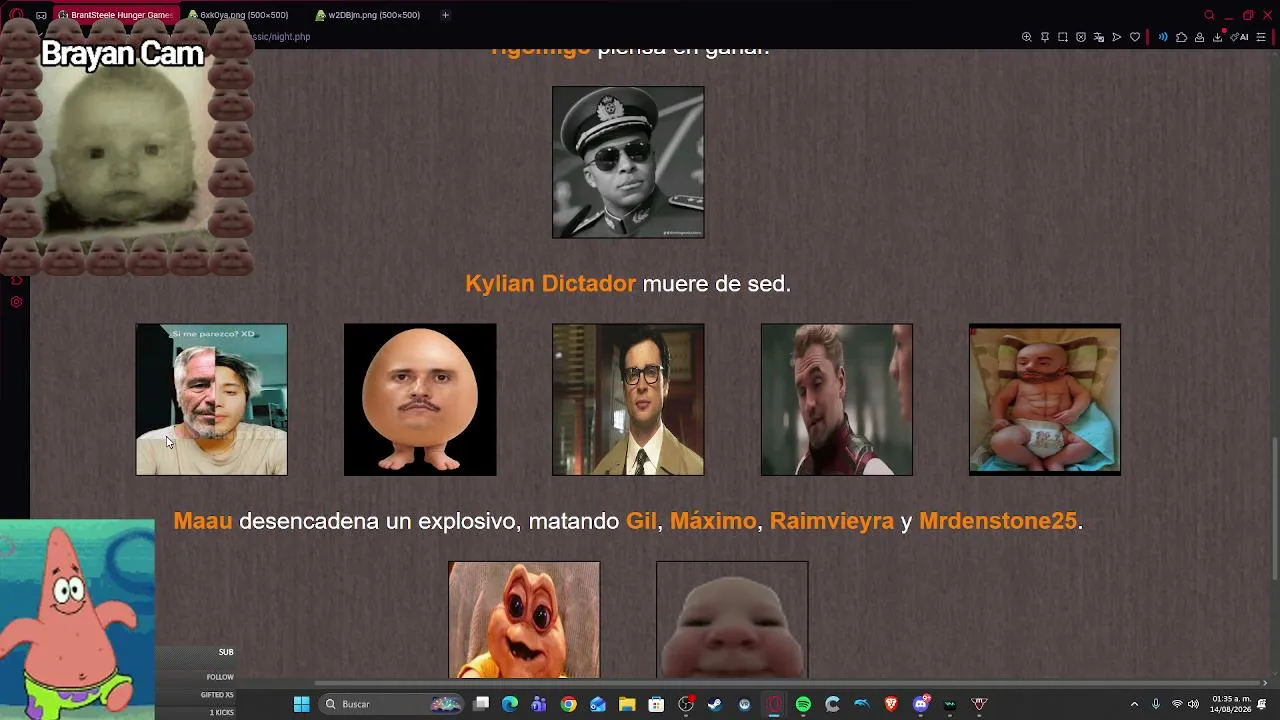Open Discord from the taskbar

pos(921,704)
